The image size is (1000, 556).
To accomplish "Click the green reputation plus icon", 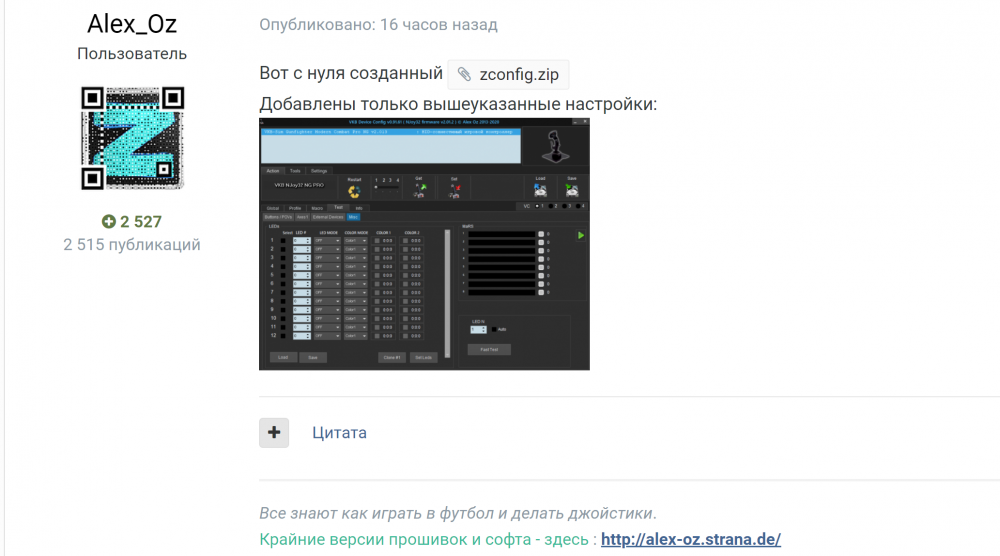I will click(x=109, y=221).
